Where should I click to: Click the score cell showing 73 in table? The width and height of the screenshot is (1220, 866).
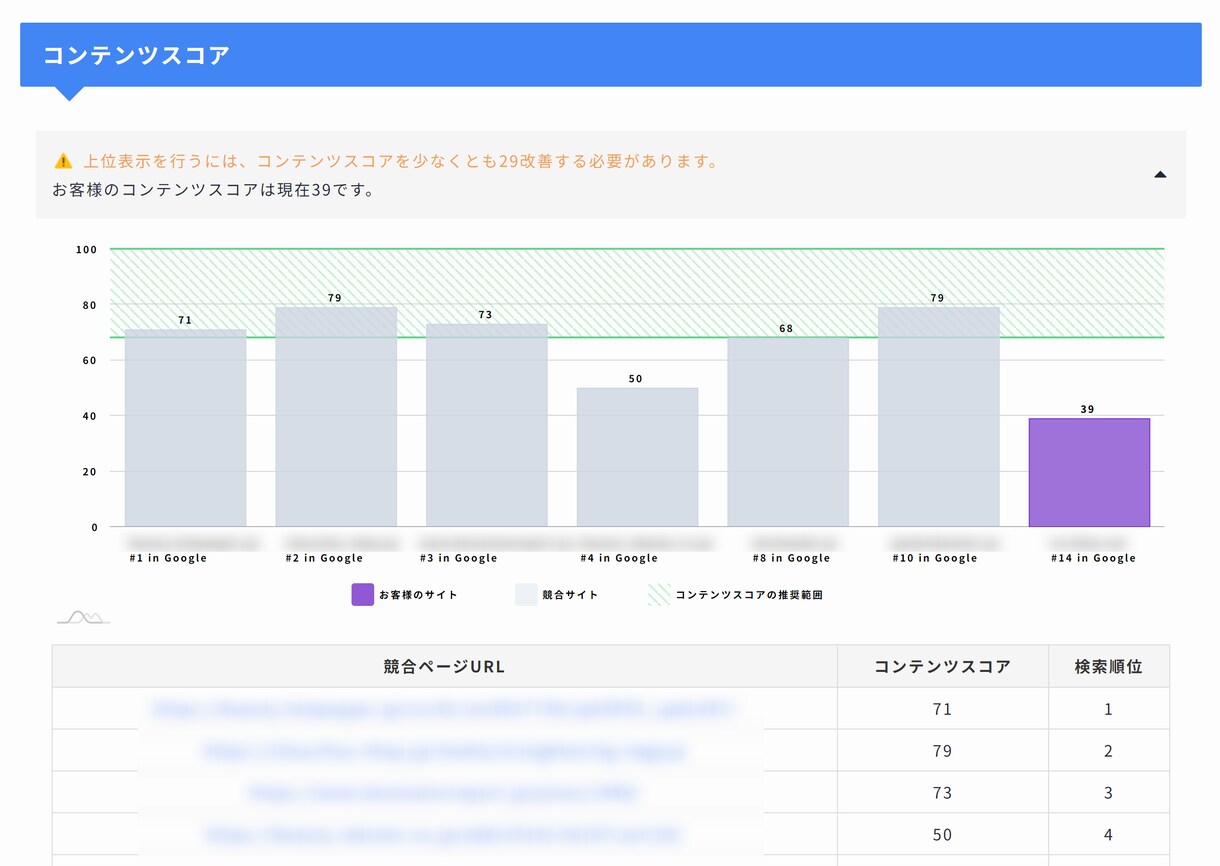click(x=943, y=793)
